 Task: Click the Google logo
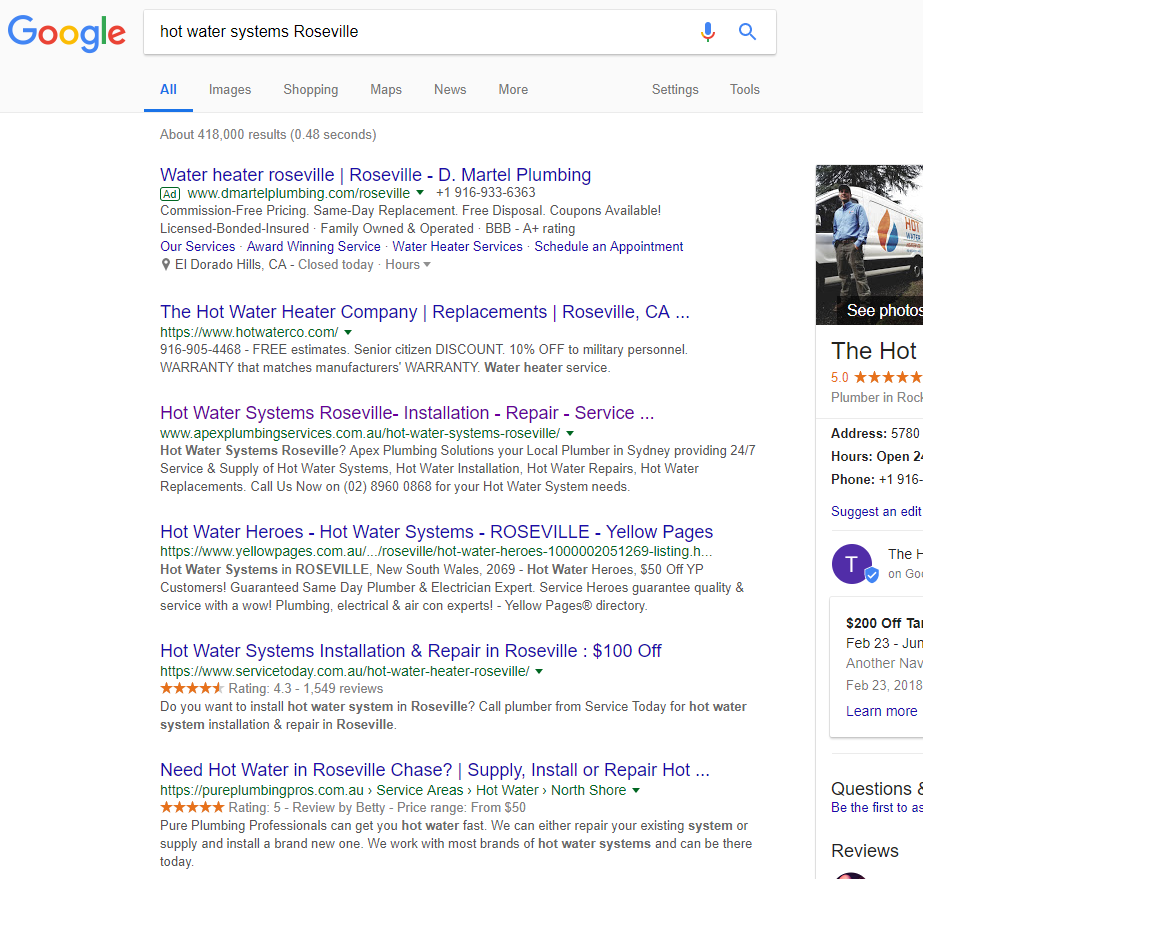[66, 33]
